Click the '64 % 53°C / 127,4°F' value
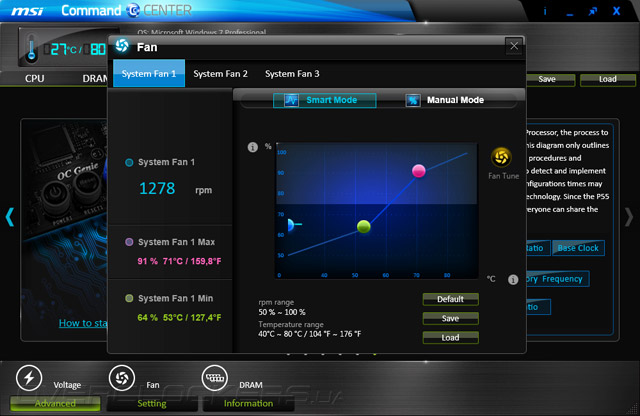640x416 pixels. coord(179,318)
